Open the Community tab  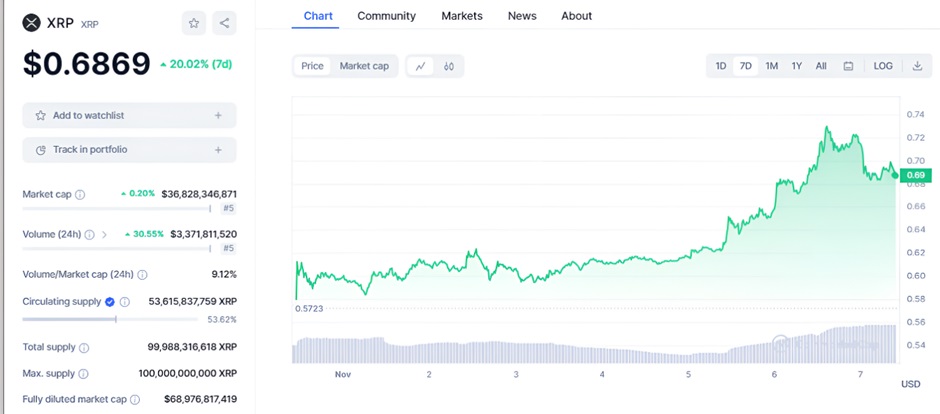tap(386, 16)
